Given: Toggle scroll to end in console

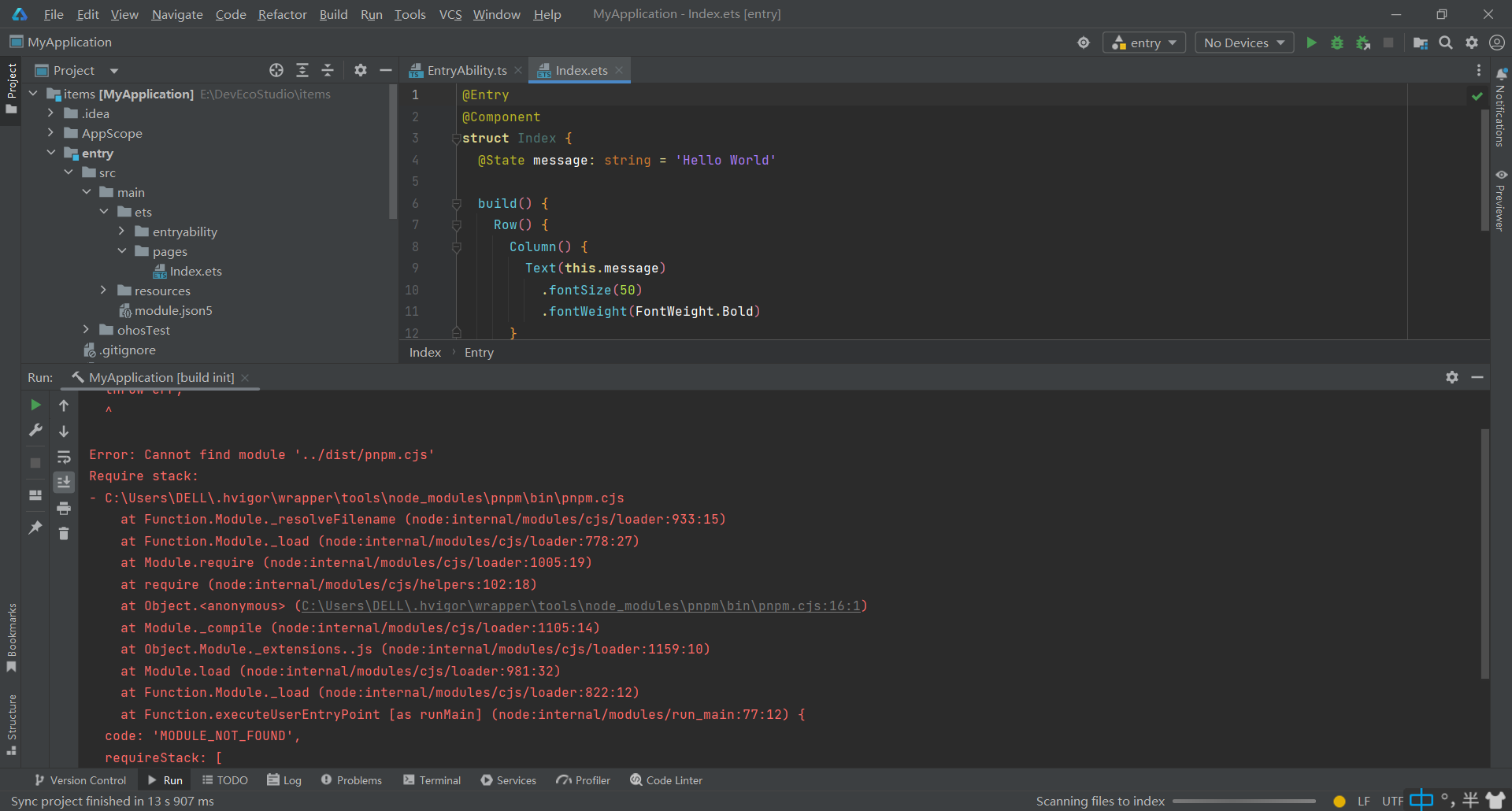Looking at the screenshot, I should click(x=64, y=482).
